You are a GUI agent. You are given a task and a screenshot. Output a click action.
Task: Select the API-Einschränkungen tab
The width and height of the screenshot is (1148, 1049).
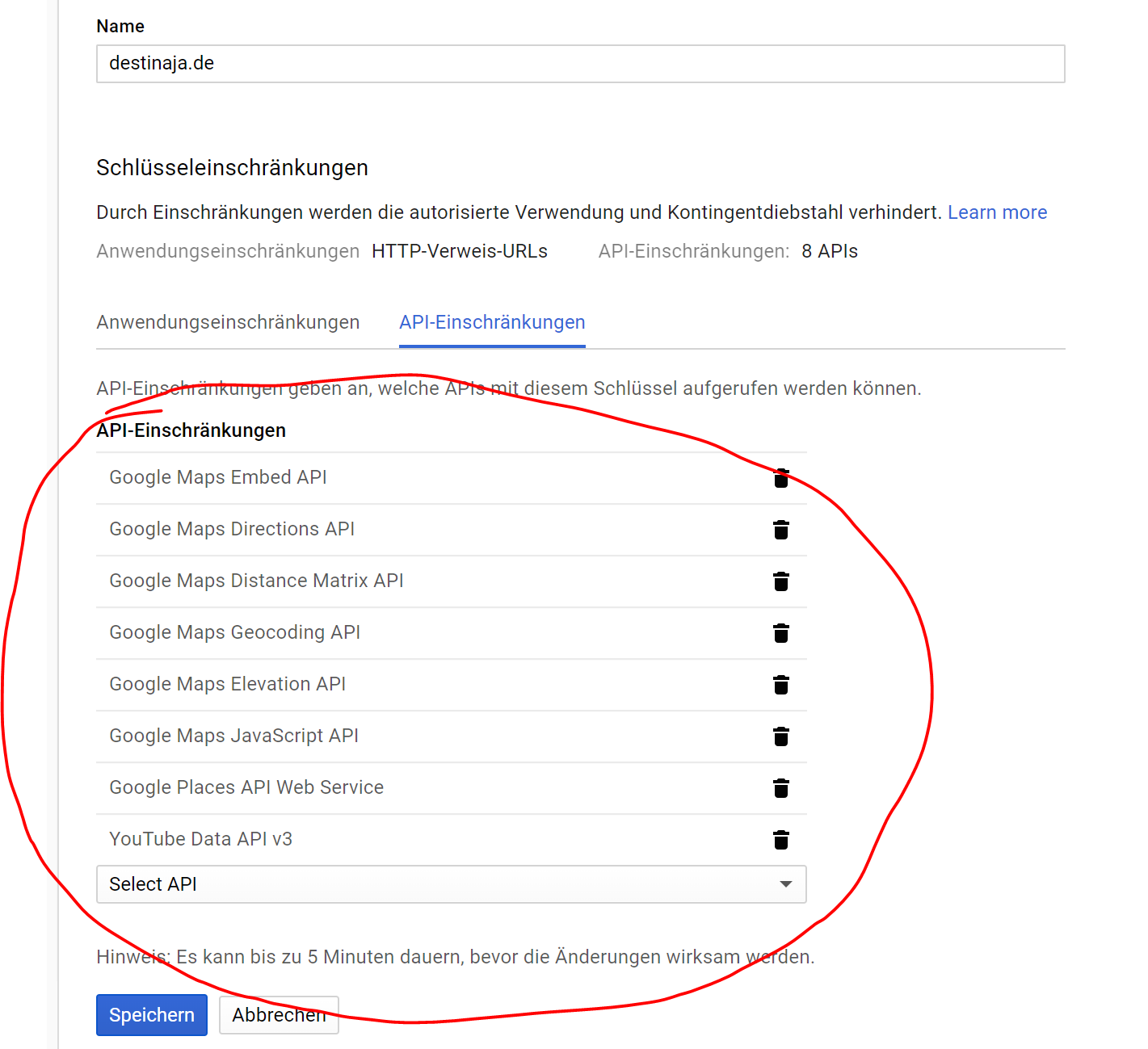pos(492,322)
